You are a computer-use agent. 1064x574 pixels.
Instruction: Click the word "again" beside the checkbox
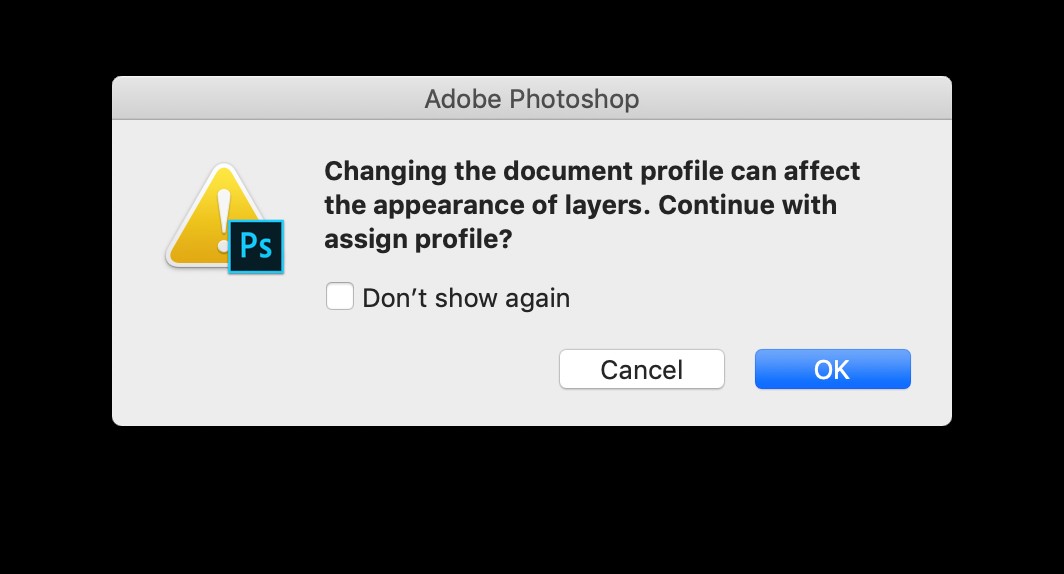click(537, 299)
